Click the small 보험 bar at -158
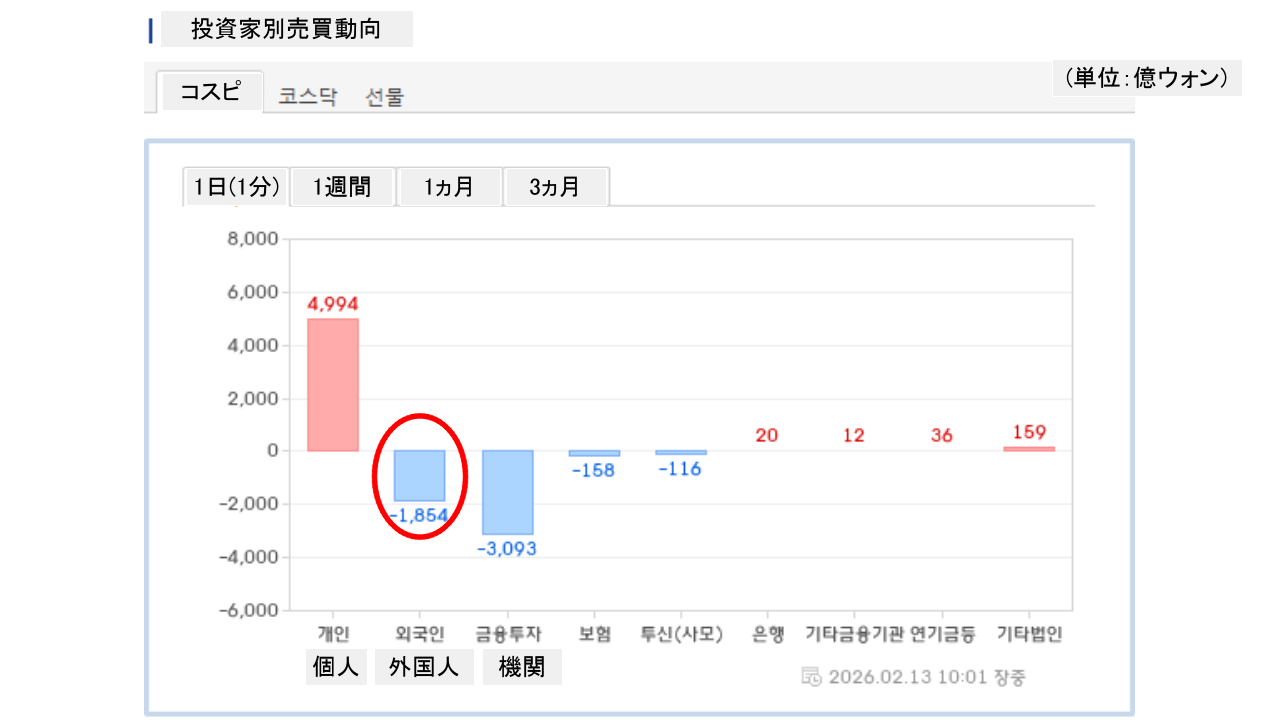 tap(594, 453)
